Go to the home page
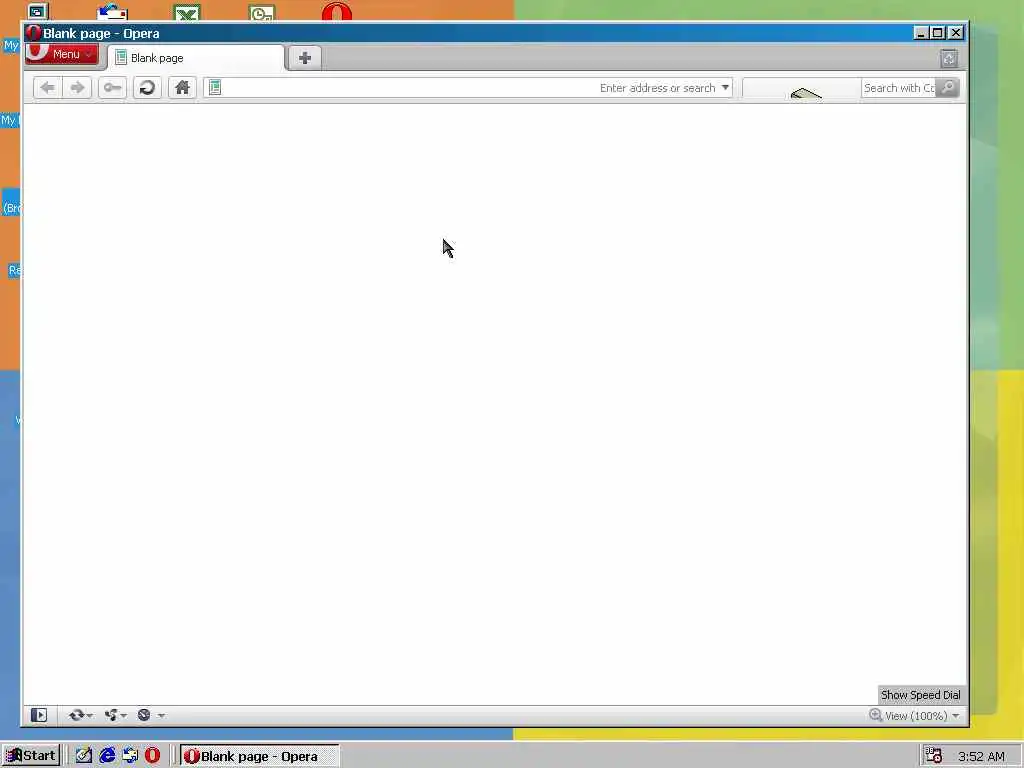The width and height of the screenshot is (1024, 768). coord(182,88)
